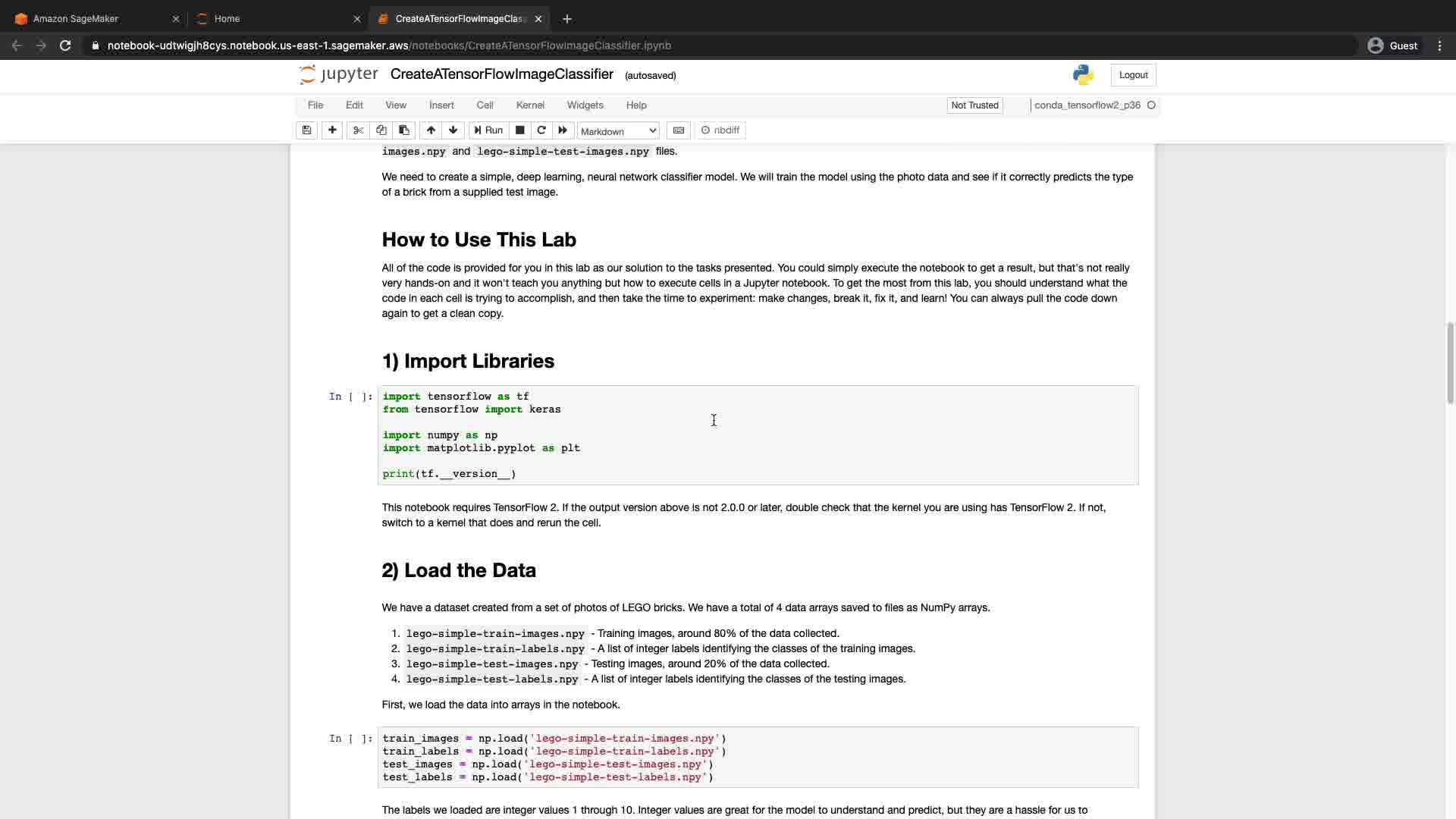Paste cells below icon in toolbar
Viewport: 1456px width, 819px height.
tap(404, 130)
